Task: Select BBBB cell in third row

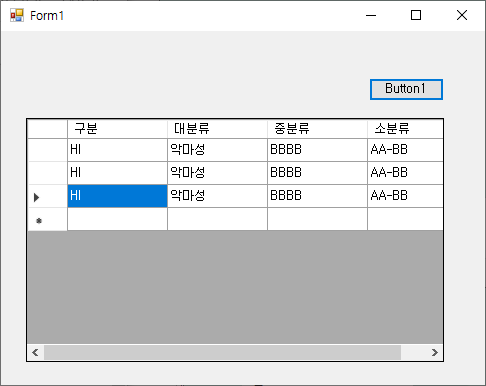Action: click(x=317, y=196)
